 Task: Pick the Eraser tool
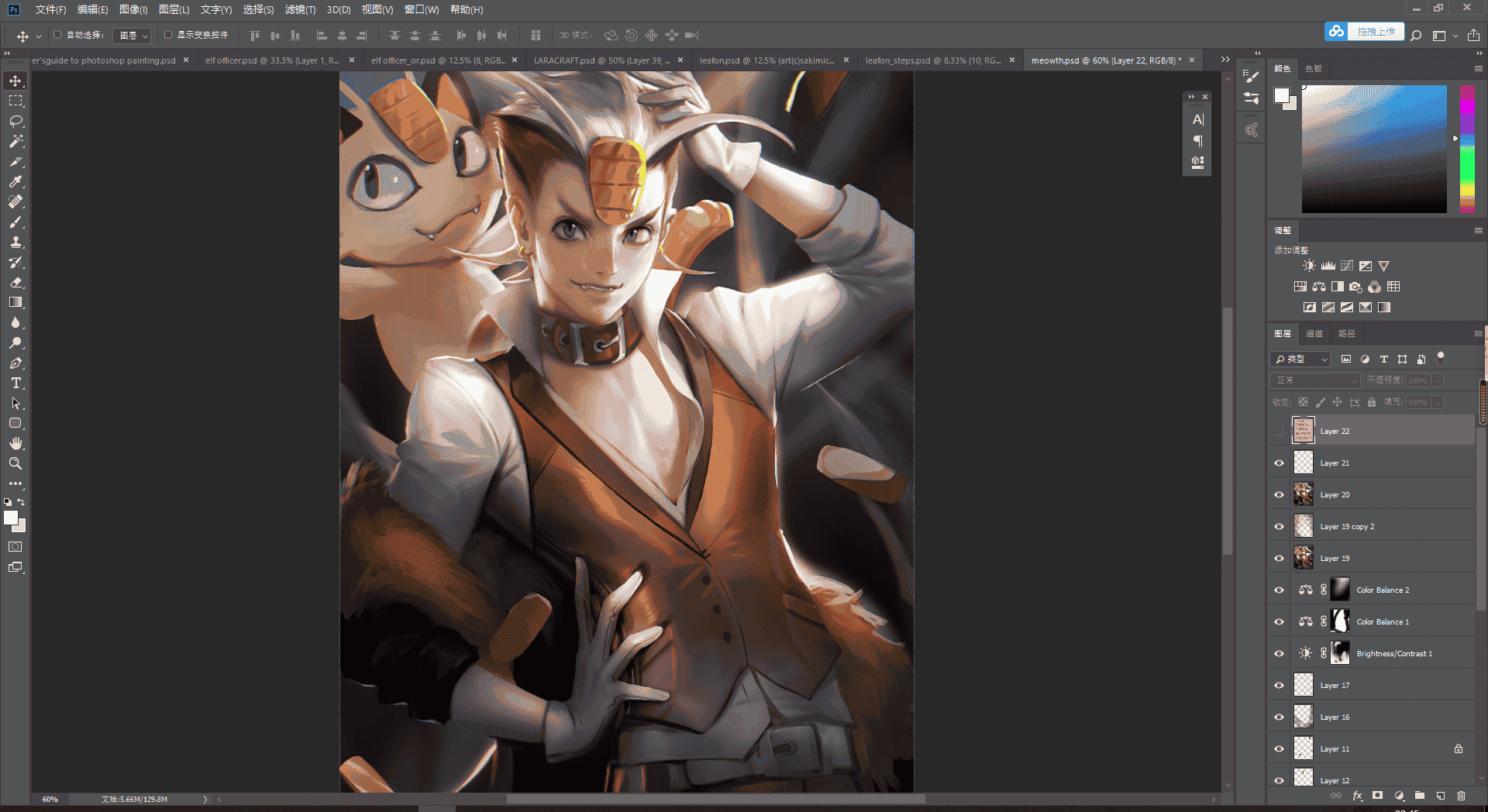[x=15, y=282]
